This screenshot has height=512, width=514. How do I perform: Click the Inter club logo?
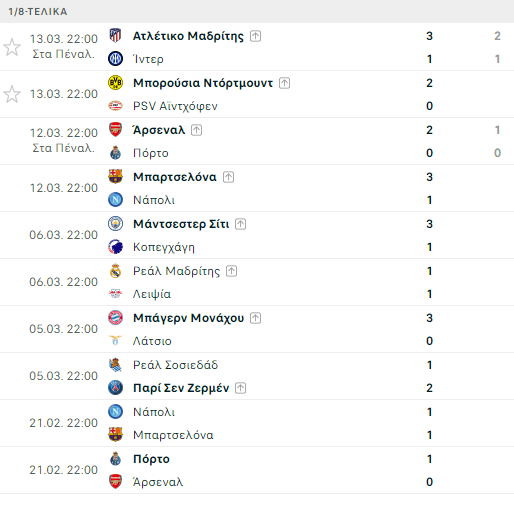[115, 59]
